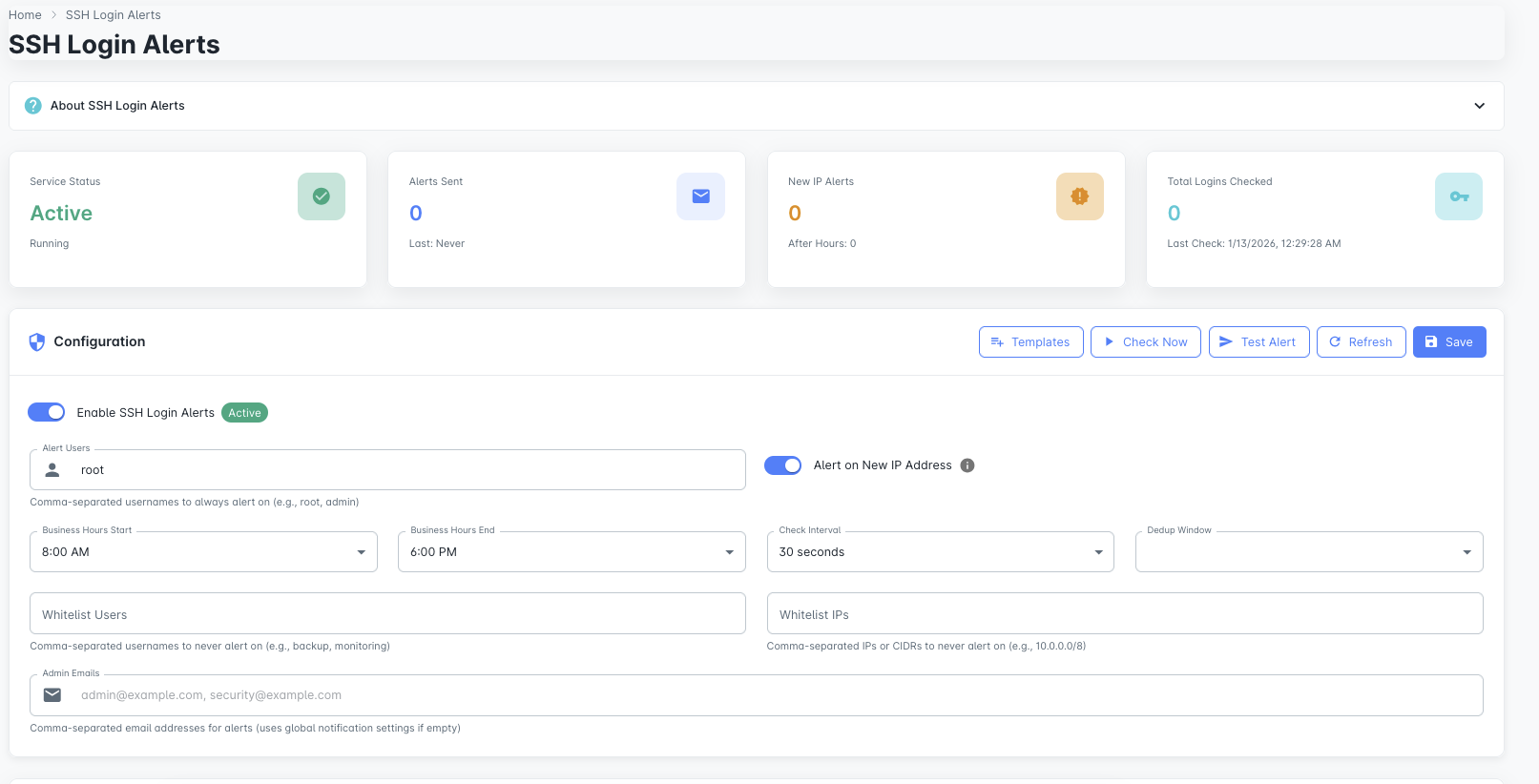
Task: Click the New IP Alerts count value
Action: pos(795,214)
